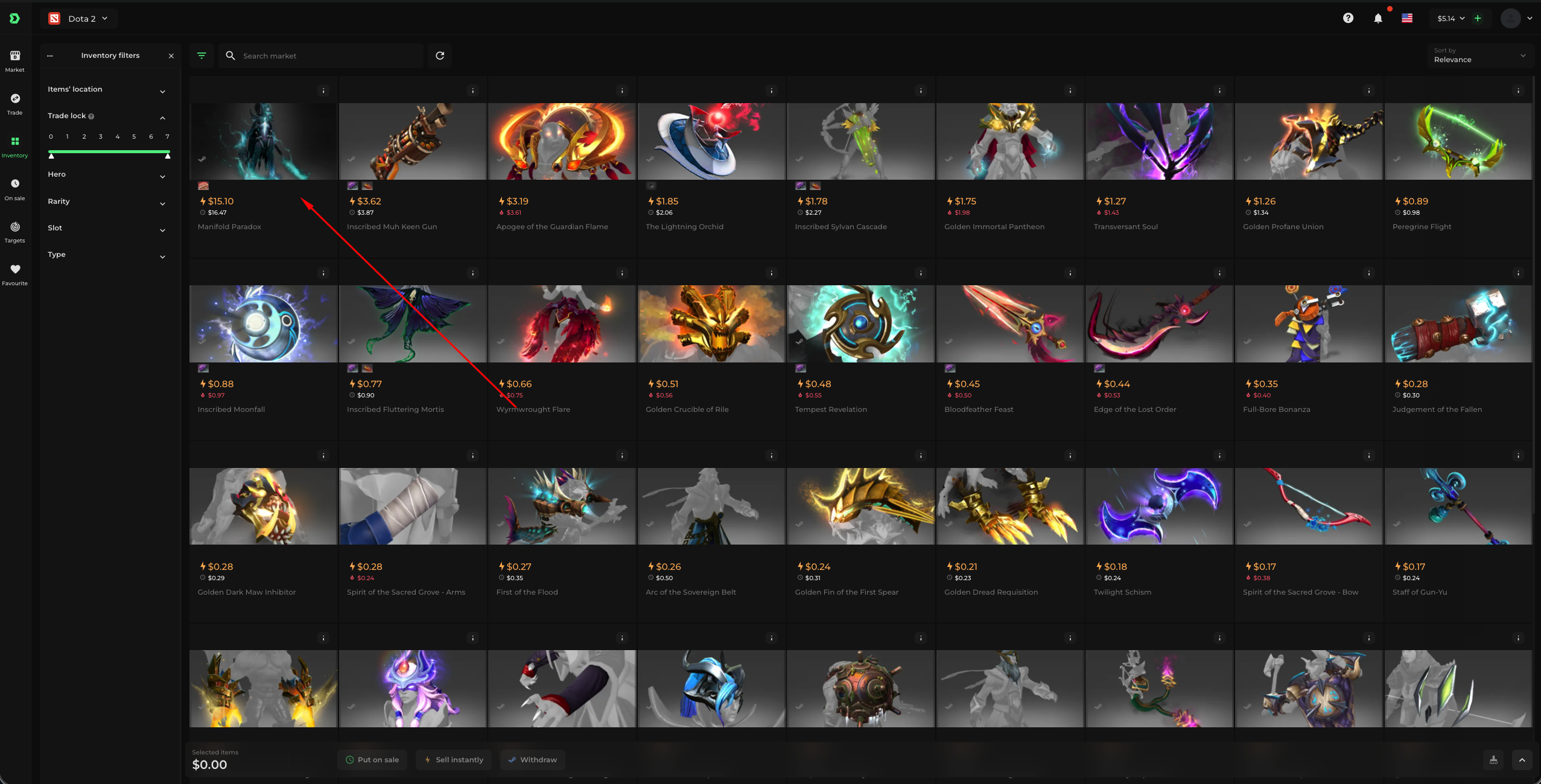The width and height of the screenshot is (1541, 784).
Task: Add funds with the green plus icon
Action: coord(1478,19)
